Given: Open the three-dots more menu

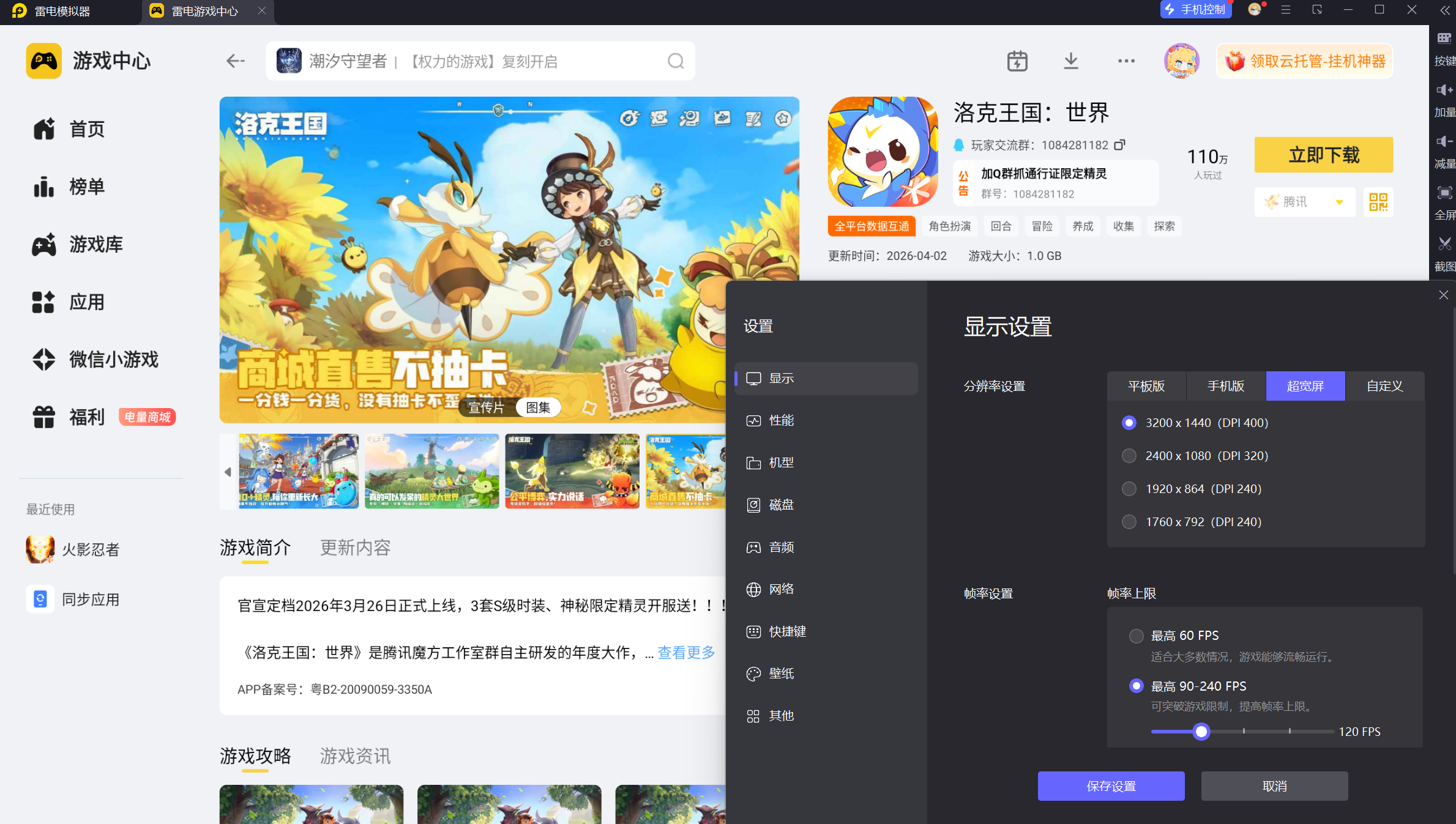Looking at the screenshot, I should tap(1126, 61).
